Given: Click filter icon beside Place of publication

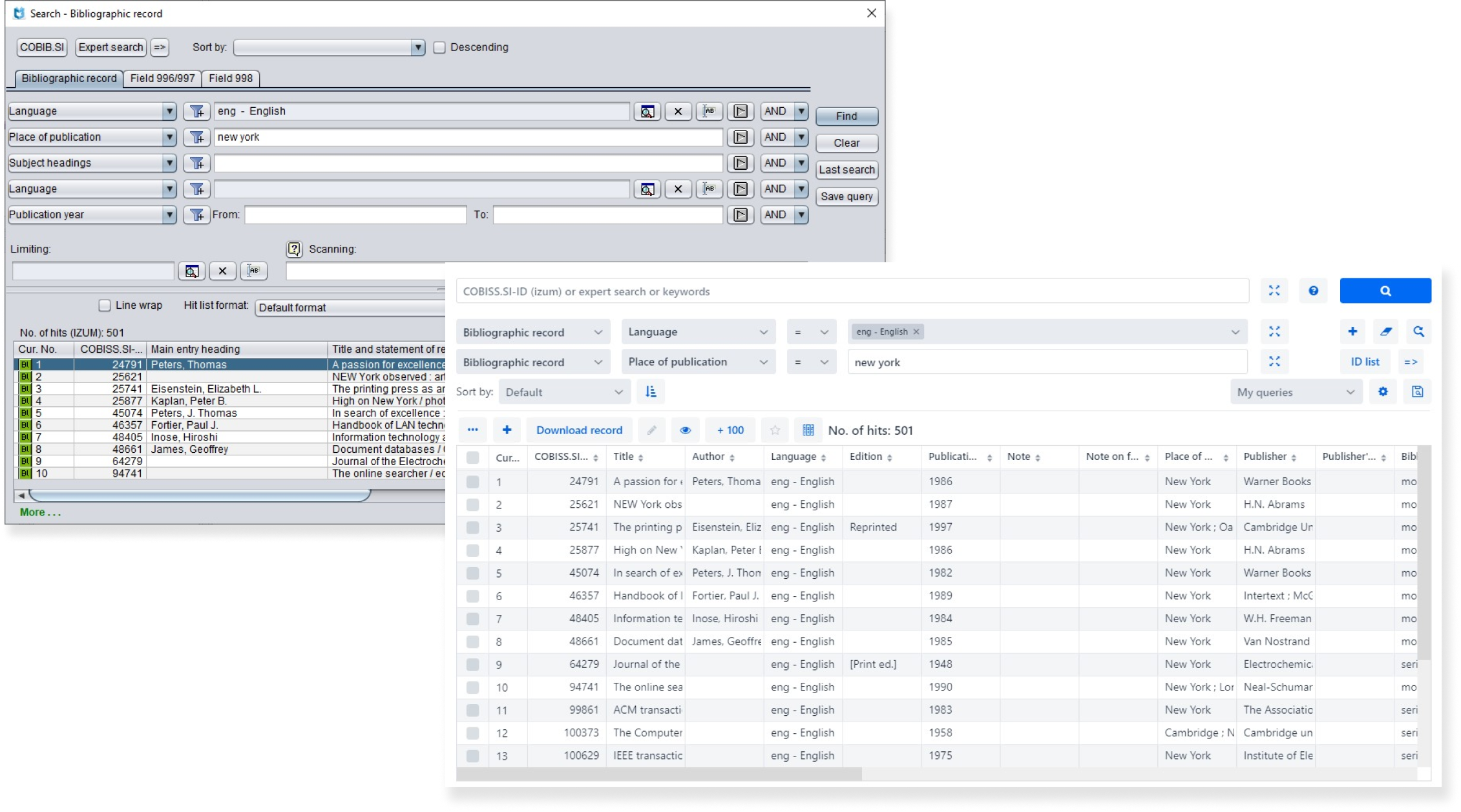Looking at the screenshot, I should (x=196, y=137).
